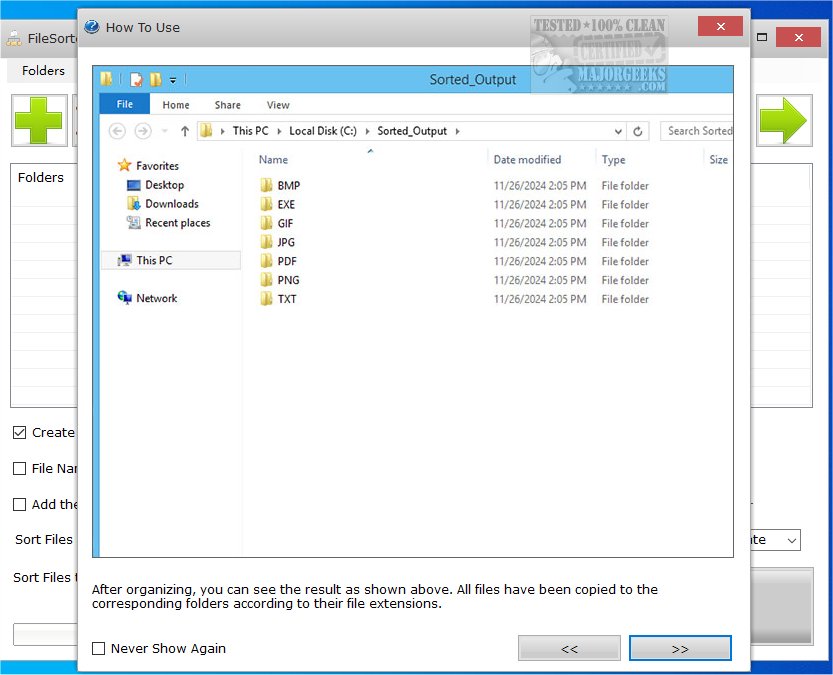This screenshot has width=833, height=675.
Task: Click the PNG folder icon
Action: tap(266, 280)
